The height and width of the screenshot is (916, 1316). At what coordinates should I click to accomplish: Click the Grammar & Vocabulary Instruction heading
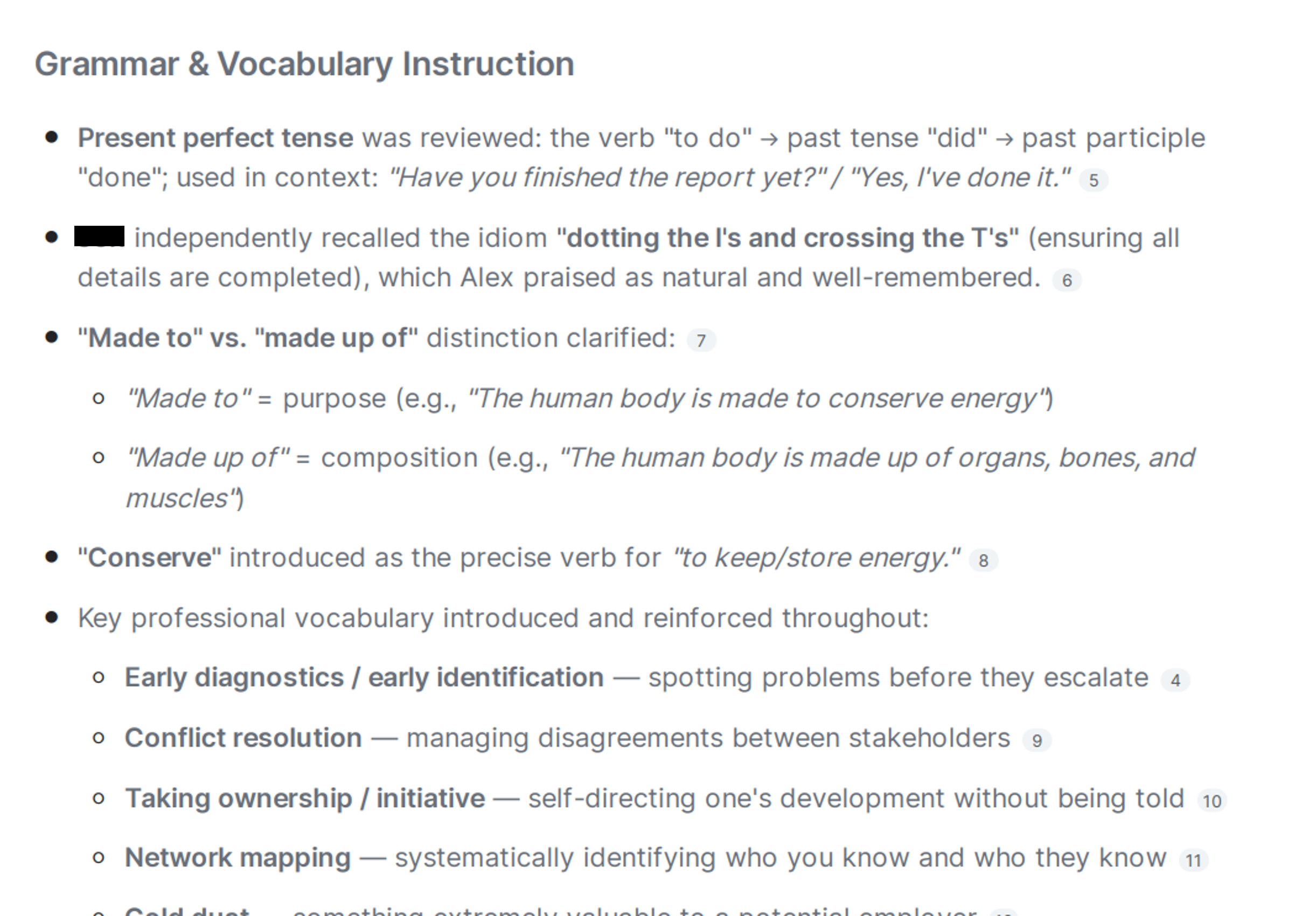point(304,64)
